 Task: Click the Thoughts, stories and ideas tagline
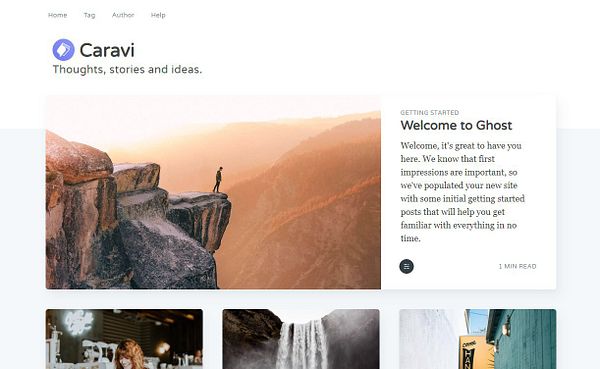point(127,70)
